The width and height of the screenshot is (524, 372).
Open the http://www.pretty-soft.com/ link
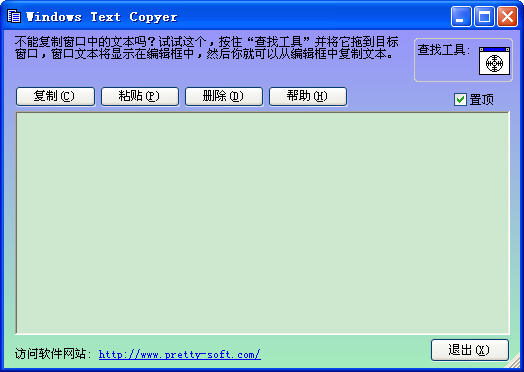(179, 355)
